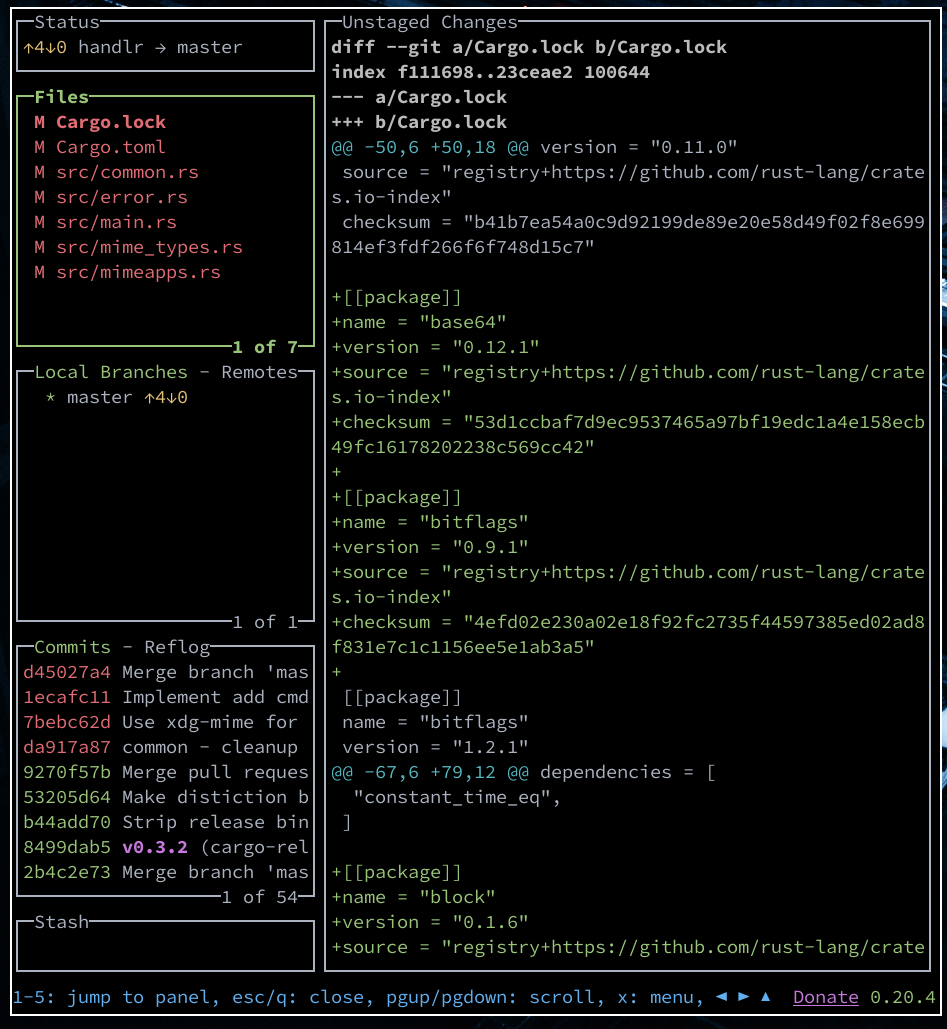
Task: Select commit d45027a4 Merge branch
Action: pyautogui.click(x=165, y=672)
